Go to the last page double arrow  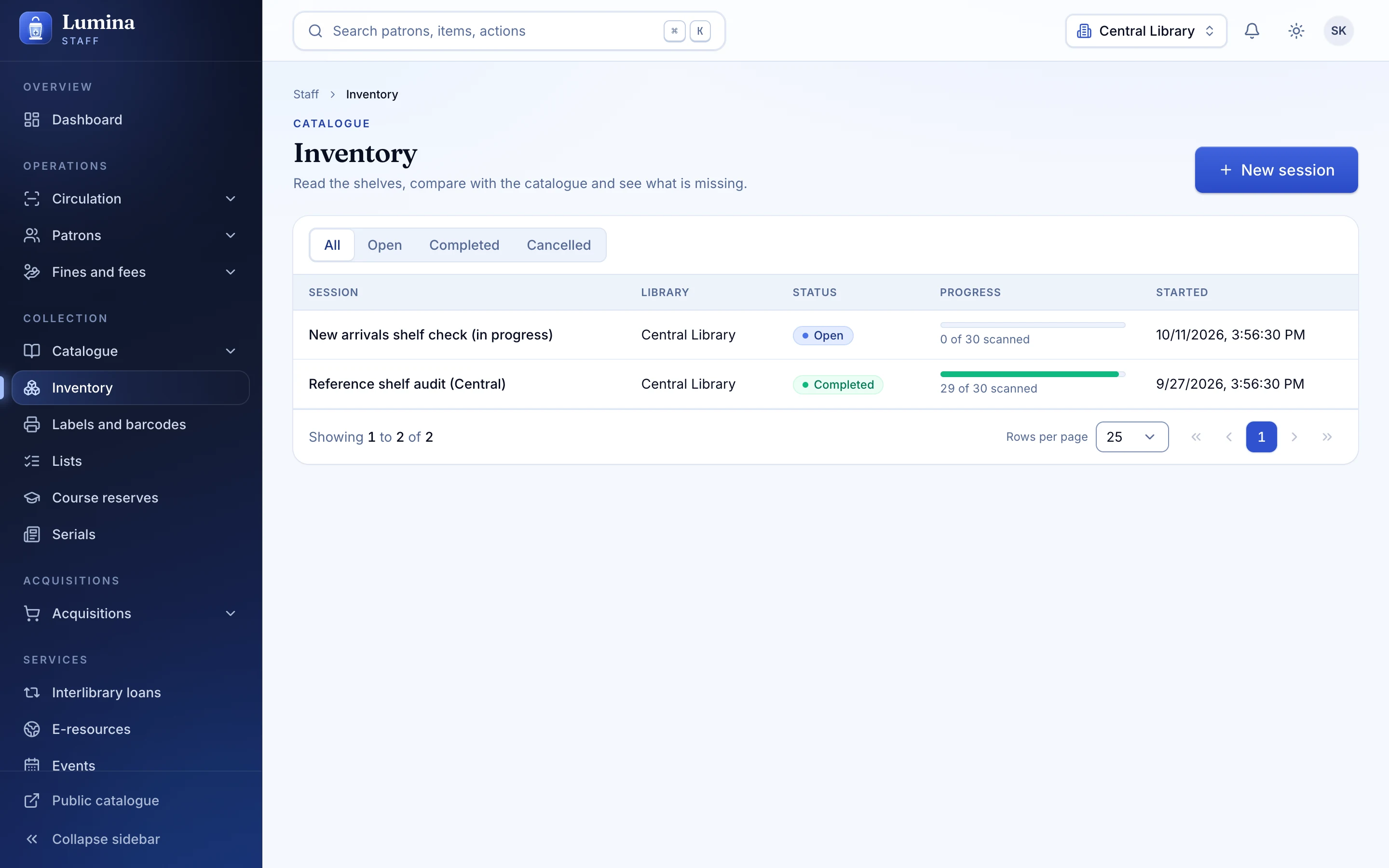point(1326,437)
